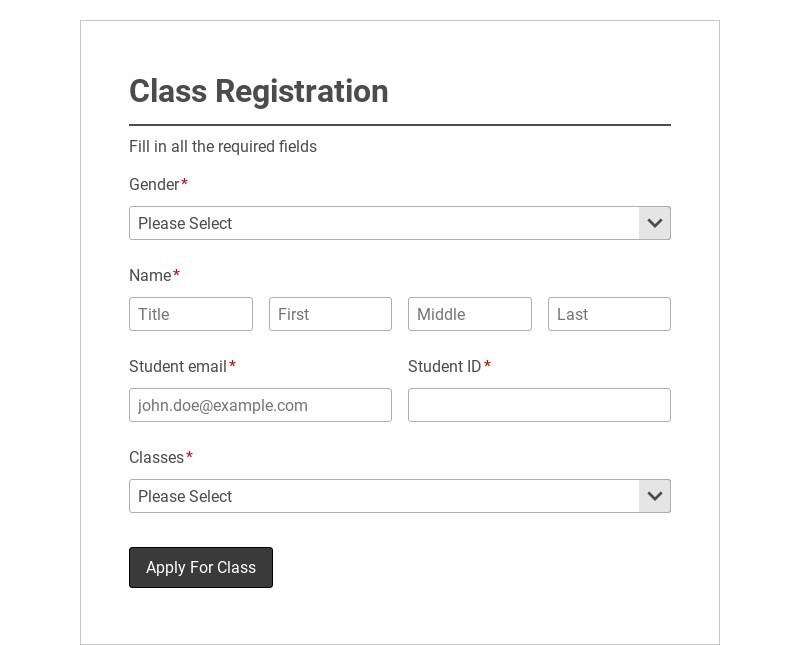Click the Gender field label

click(x=154, y=185)
